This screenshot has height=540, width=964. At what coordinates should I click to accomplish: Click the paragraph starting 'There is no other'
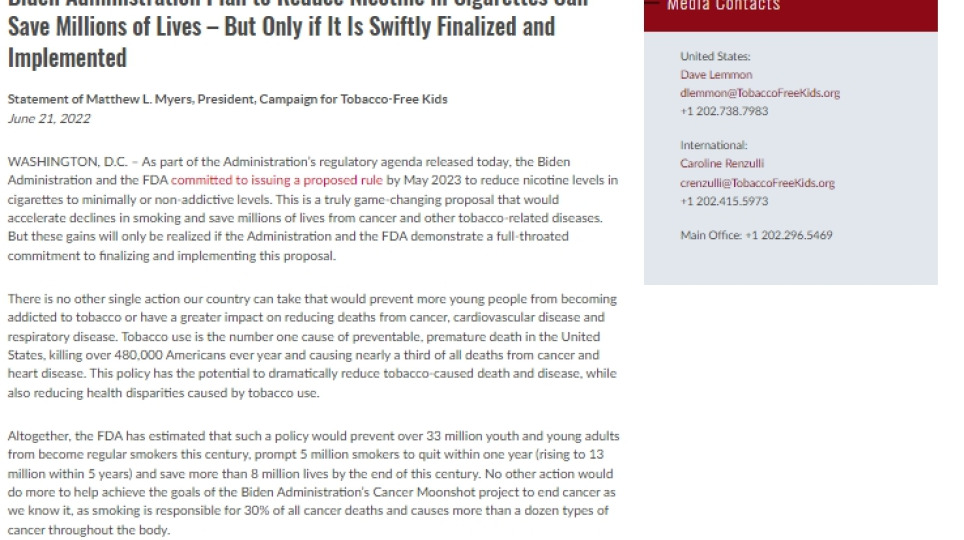312,345
